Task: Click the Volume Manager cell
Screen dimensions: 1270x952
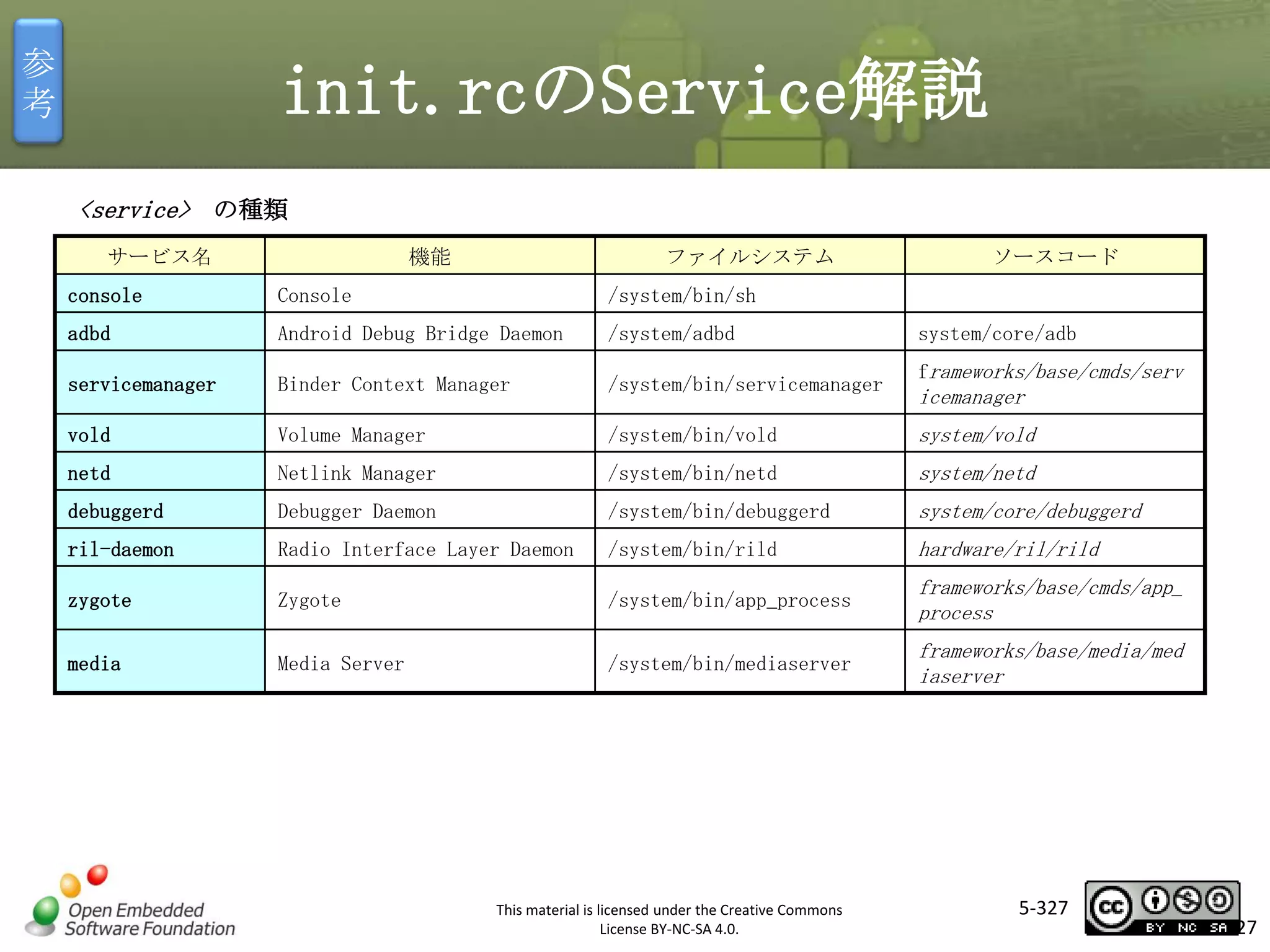Action: coord(430,433)
